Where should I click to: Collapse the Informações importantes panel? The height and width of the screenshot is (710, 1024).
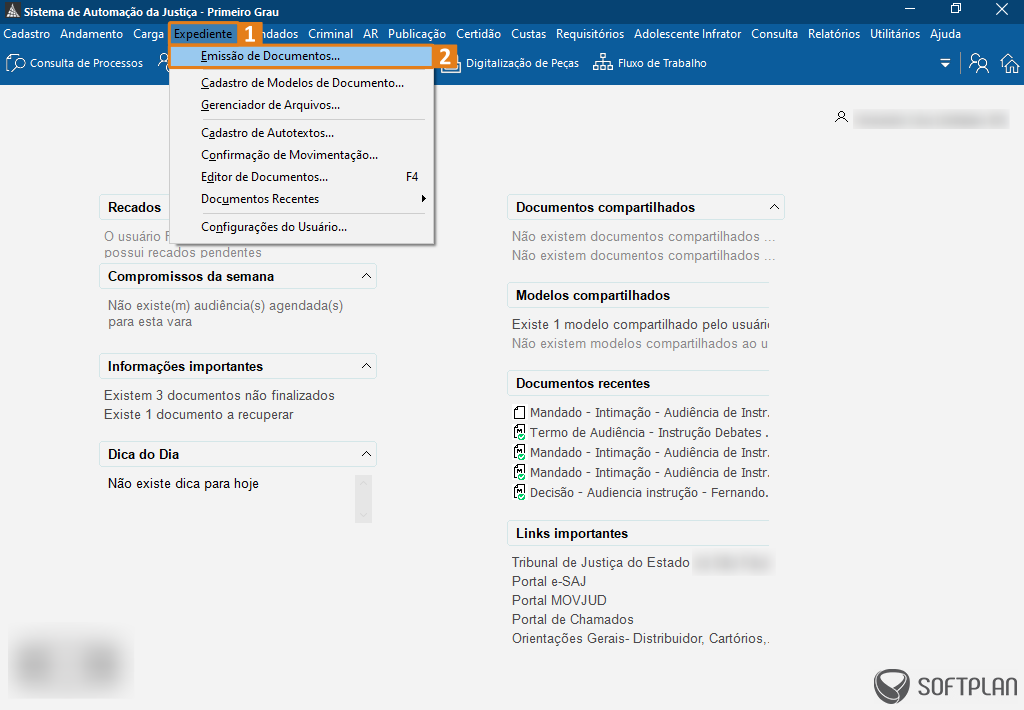[366, 366]
